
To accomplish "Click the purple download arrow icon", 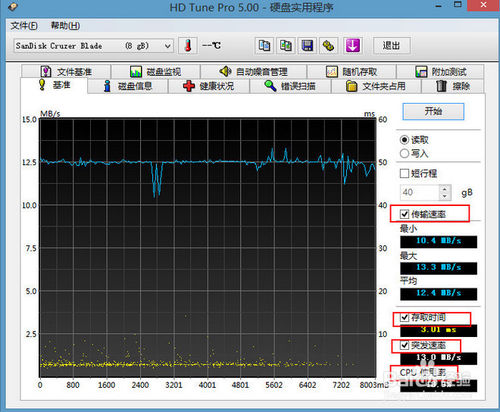I will click(x=353, y=45).
